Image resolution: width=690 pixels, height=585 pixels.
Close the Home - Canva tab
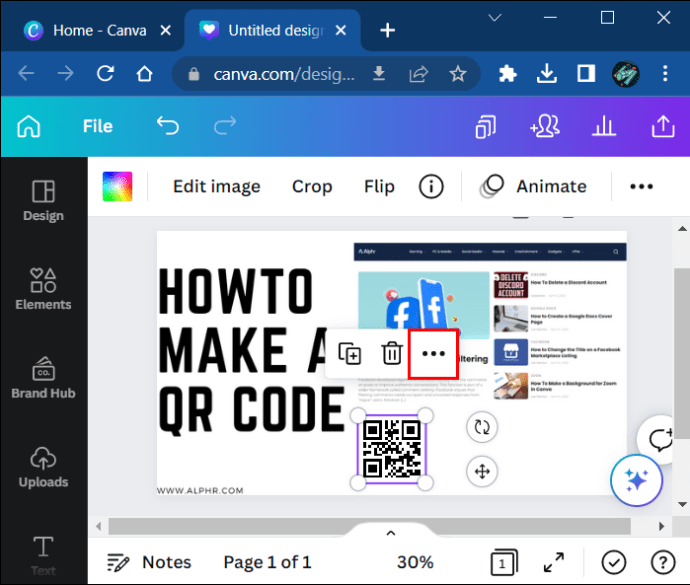(x=165, y=30)
